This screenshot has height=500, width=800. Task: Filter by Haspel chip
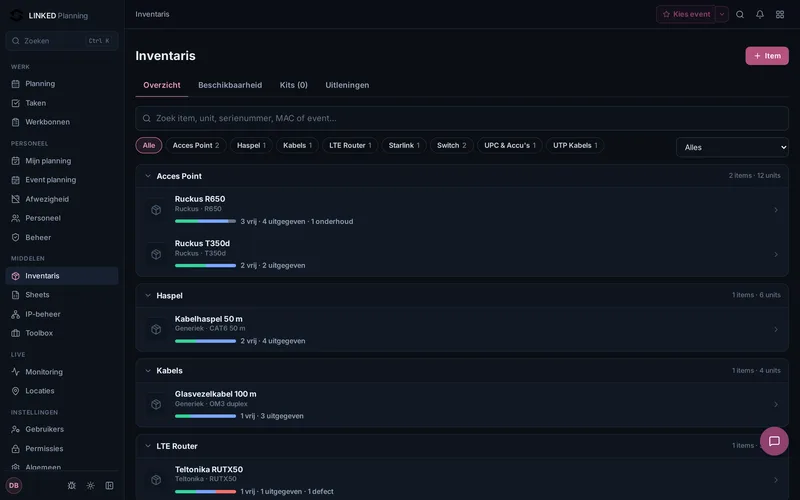251,145
